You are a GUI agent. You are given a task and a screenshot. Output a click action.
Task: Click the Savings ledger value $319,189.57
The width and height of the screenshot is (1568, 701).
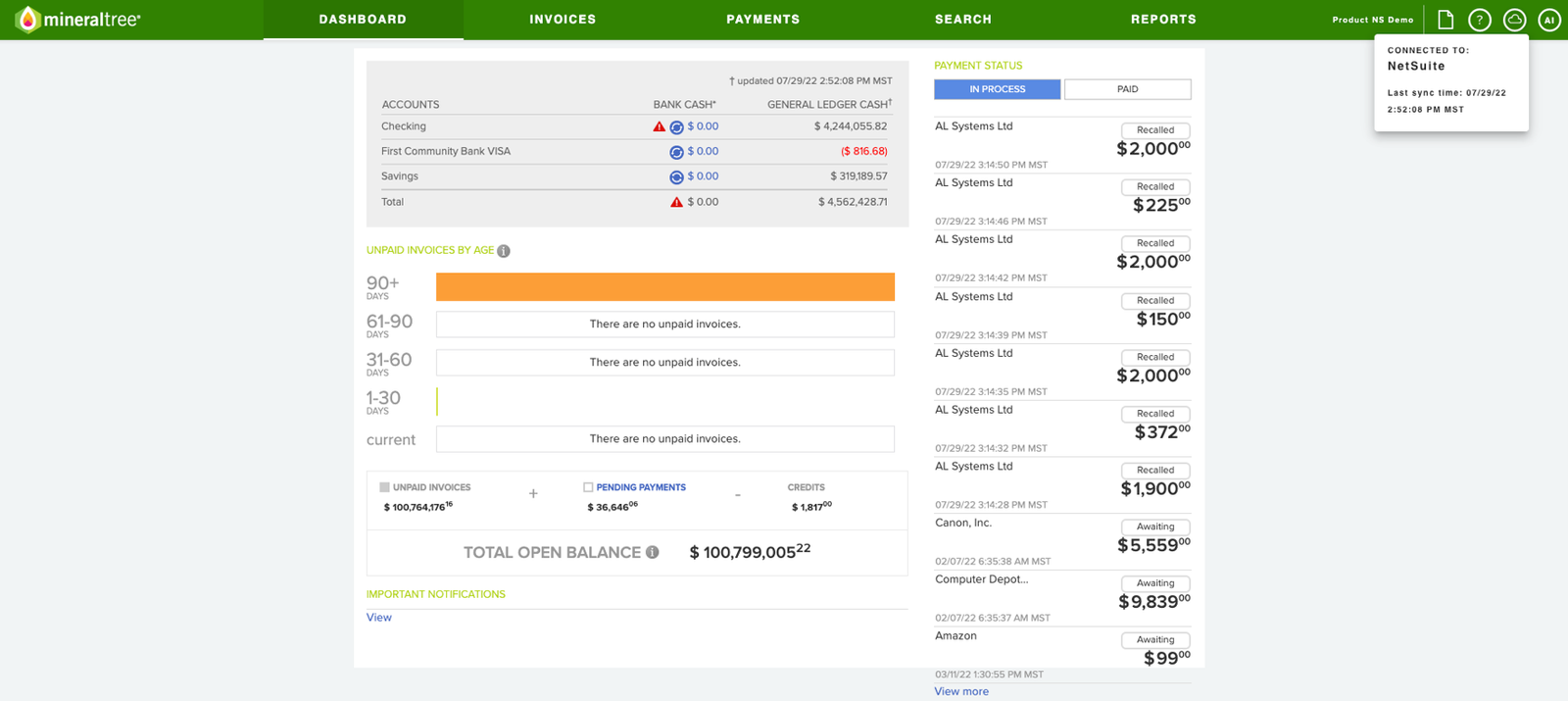[858, 176]
